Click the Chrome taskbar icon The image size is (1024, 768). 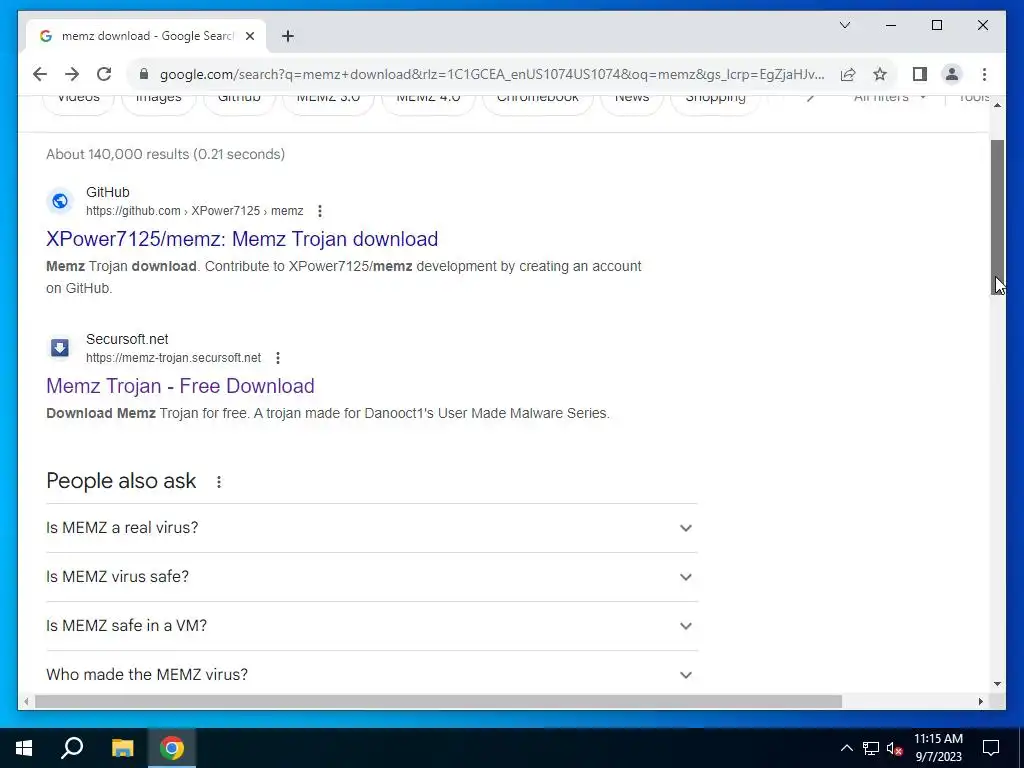[x=172, y=748]
